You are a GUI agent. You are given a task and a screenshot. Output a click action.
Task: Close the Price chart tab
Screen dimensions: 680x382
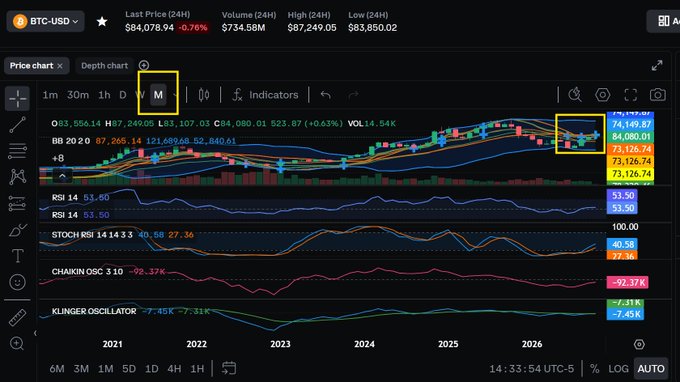pyautogui.click(x=60, y=66)
